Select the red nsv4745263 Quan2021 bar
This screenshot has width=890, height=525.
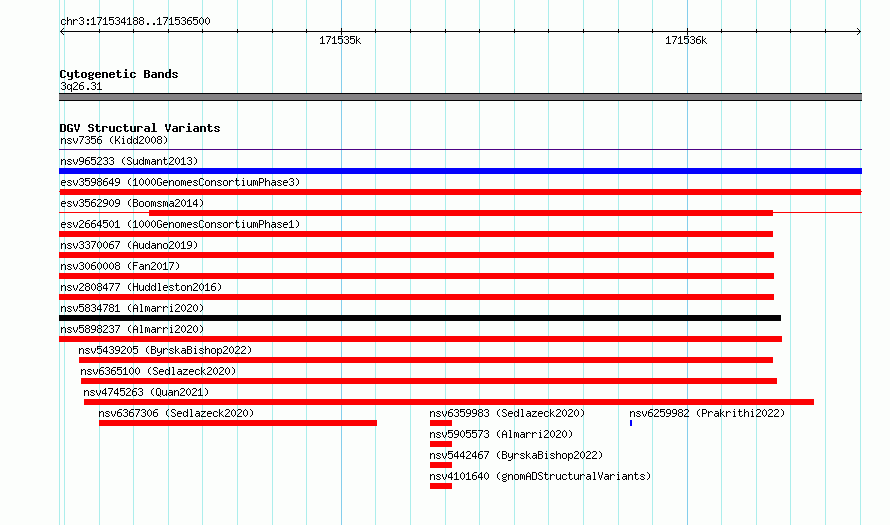449,402
